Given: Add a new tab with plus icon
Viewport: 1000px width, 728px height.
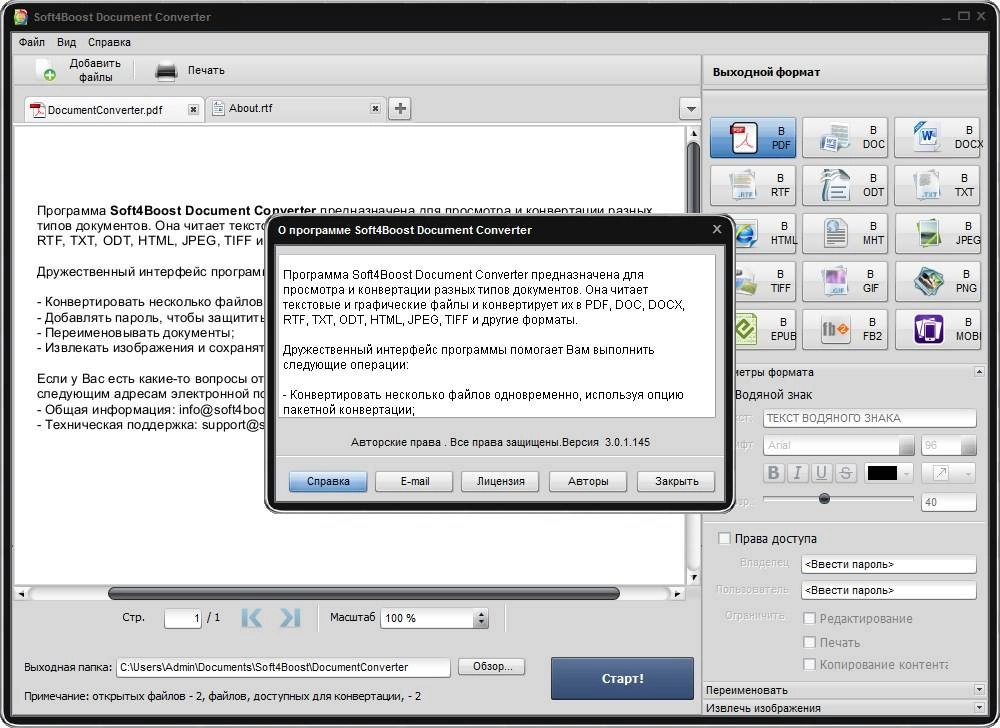Looking at the screenshot, I should click(x=400, y=108).
